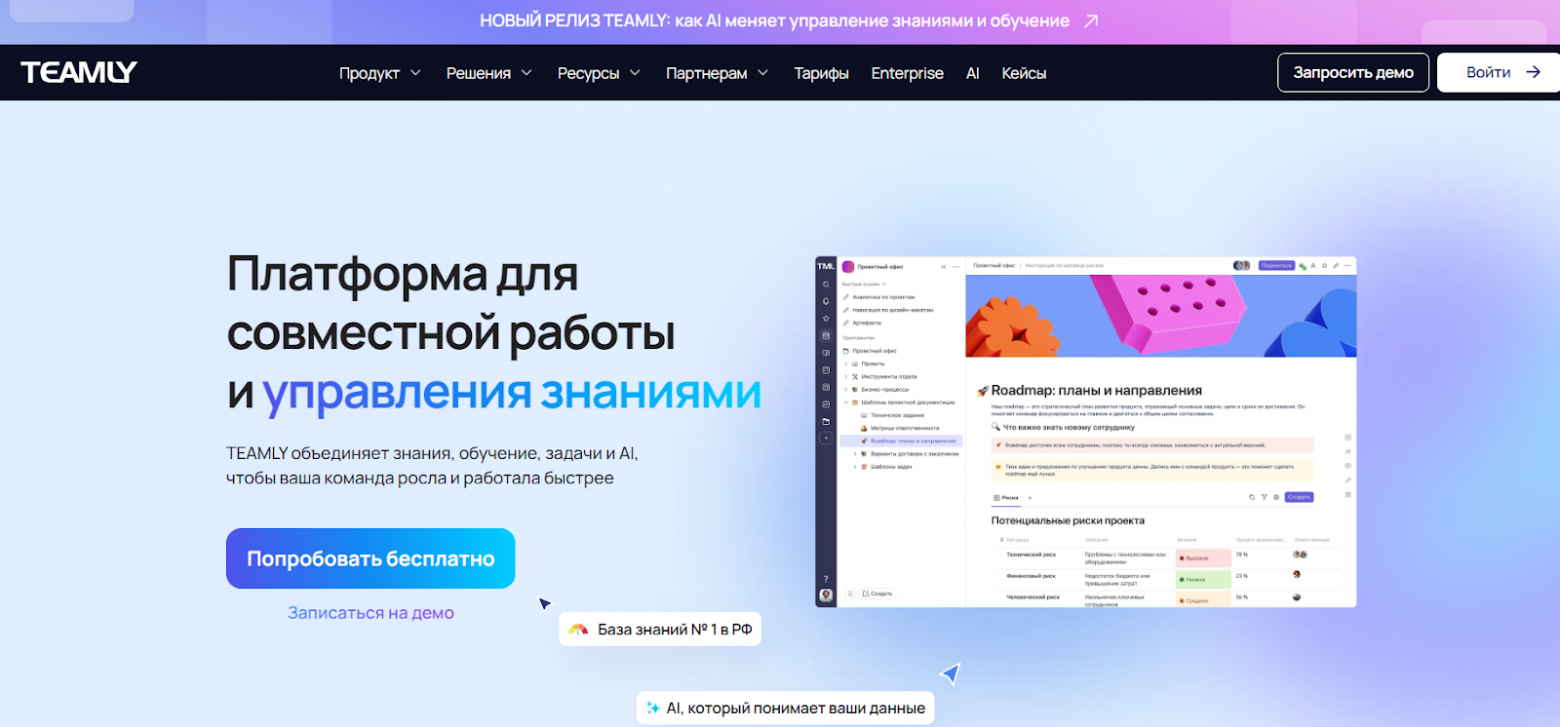Open the three-dot menu in the document toolbar
This screenshot has width=1560, height=727.
pos(1347,265)
